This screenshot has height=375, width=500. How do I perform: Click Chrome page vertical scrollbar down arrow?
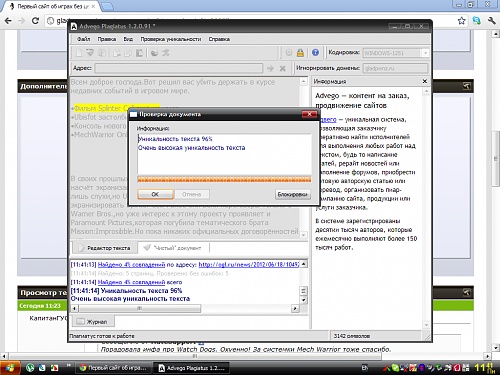pyautogui.click(x=496, y=348)
